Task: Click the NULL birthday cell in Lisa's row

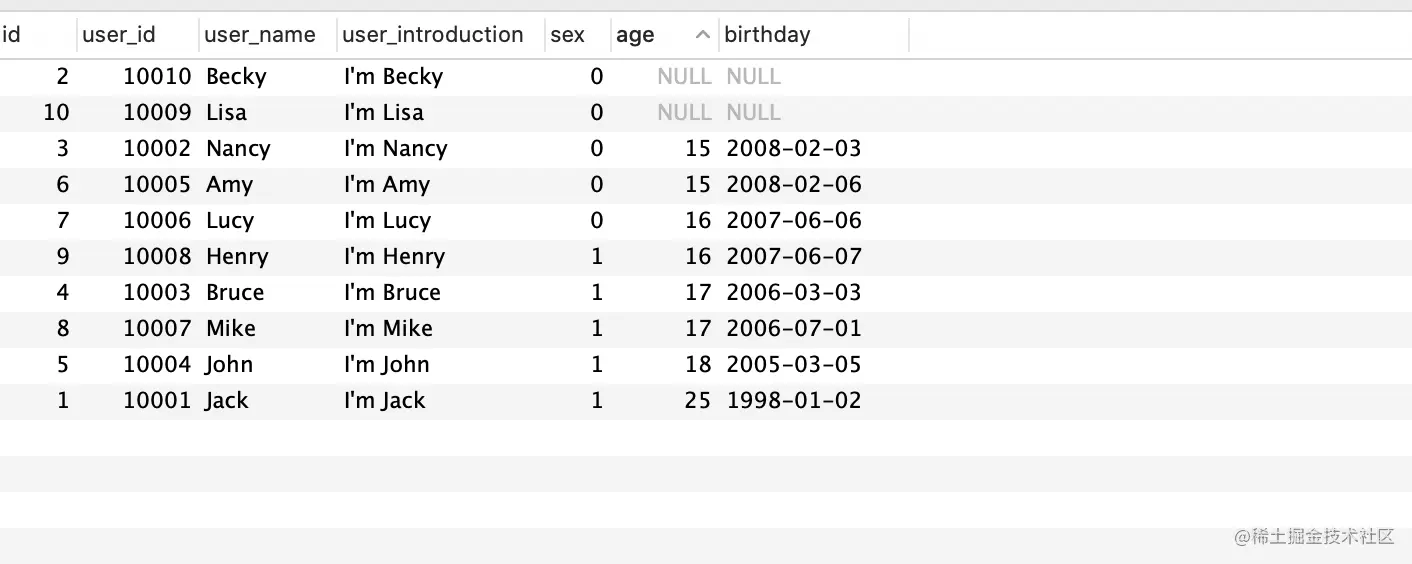Action: pyautogui.click(x=754, y=113)
